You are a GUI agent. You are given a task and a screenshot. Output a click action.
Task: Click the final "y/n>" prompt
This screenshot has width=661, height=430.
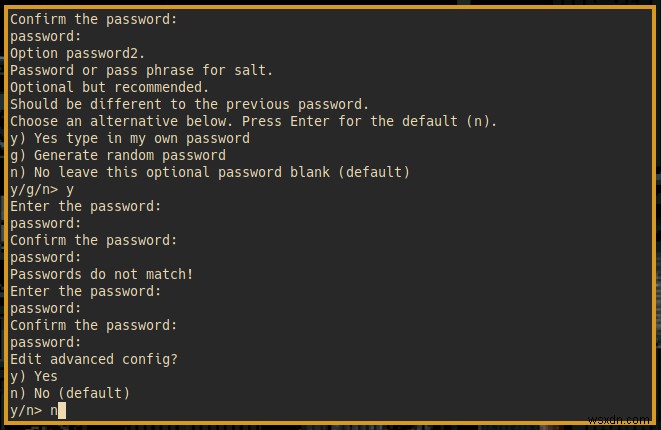coord(25,410)
